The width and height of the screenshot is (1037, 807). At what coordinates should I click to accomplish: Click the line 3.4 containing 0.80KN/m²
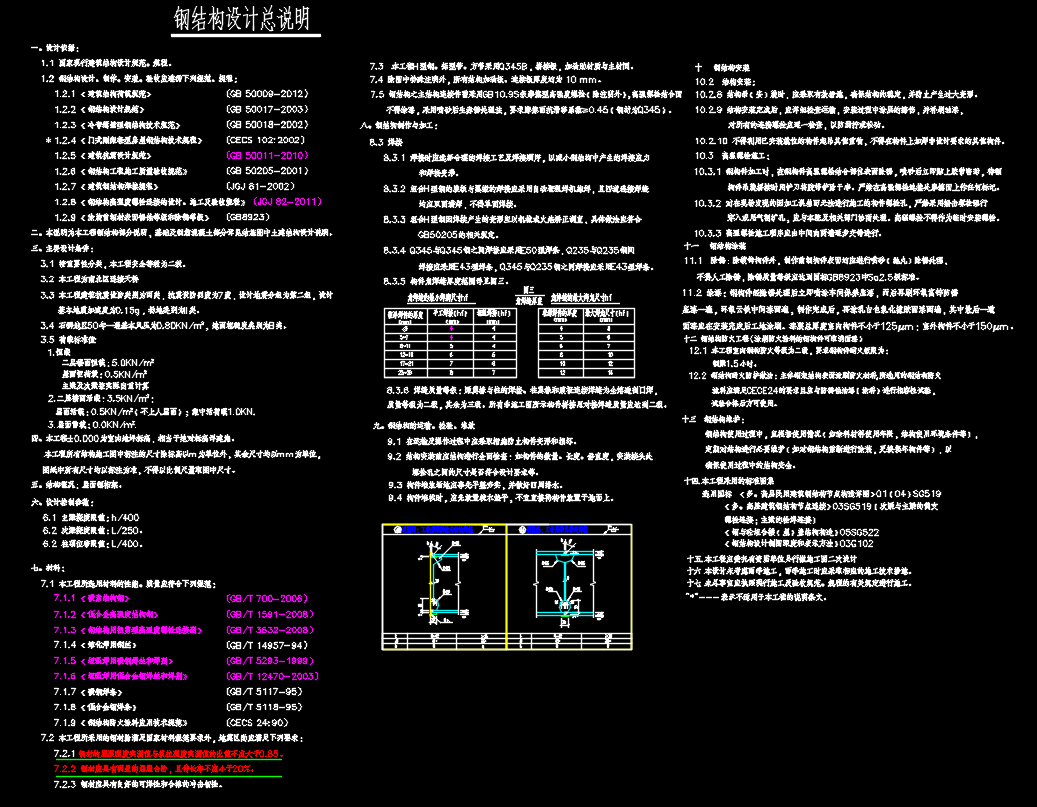point(164,325)
